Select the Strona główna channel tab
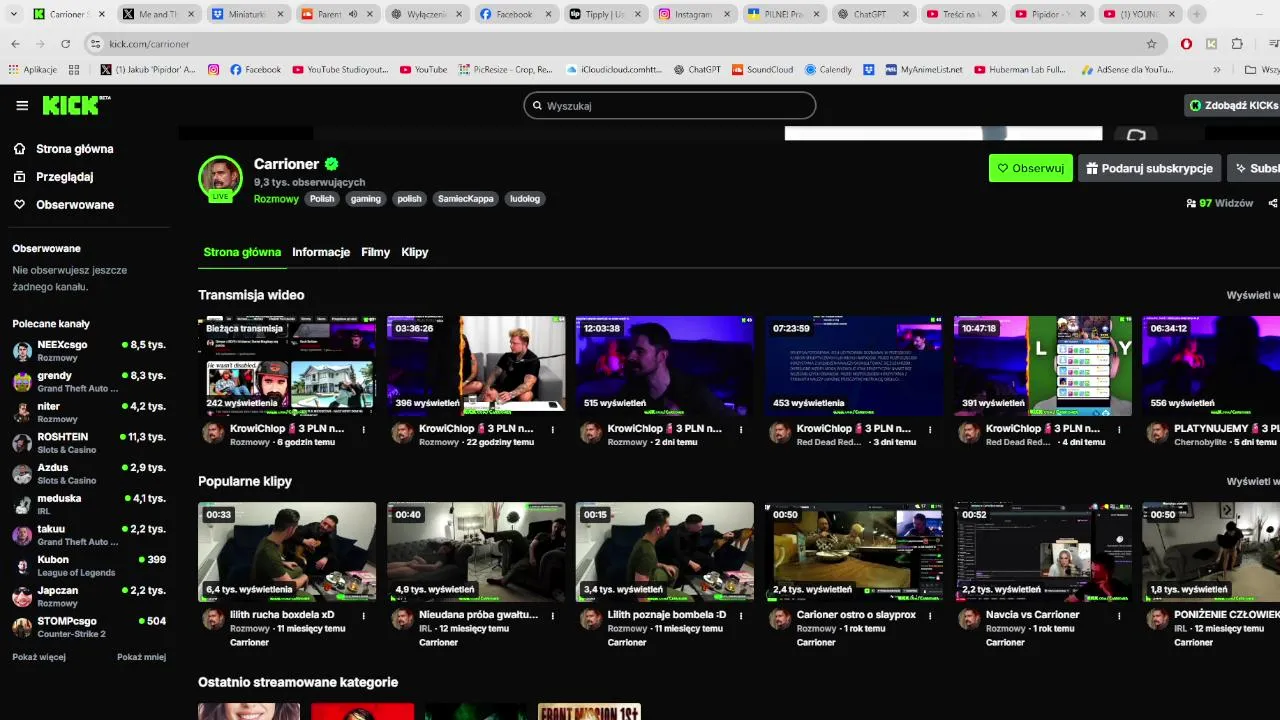This screenshot has height=720, width=1280. click(x=242, y=252)
